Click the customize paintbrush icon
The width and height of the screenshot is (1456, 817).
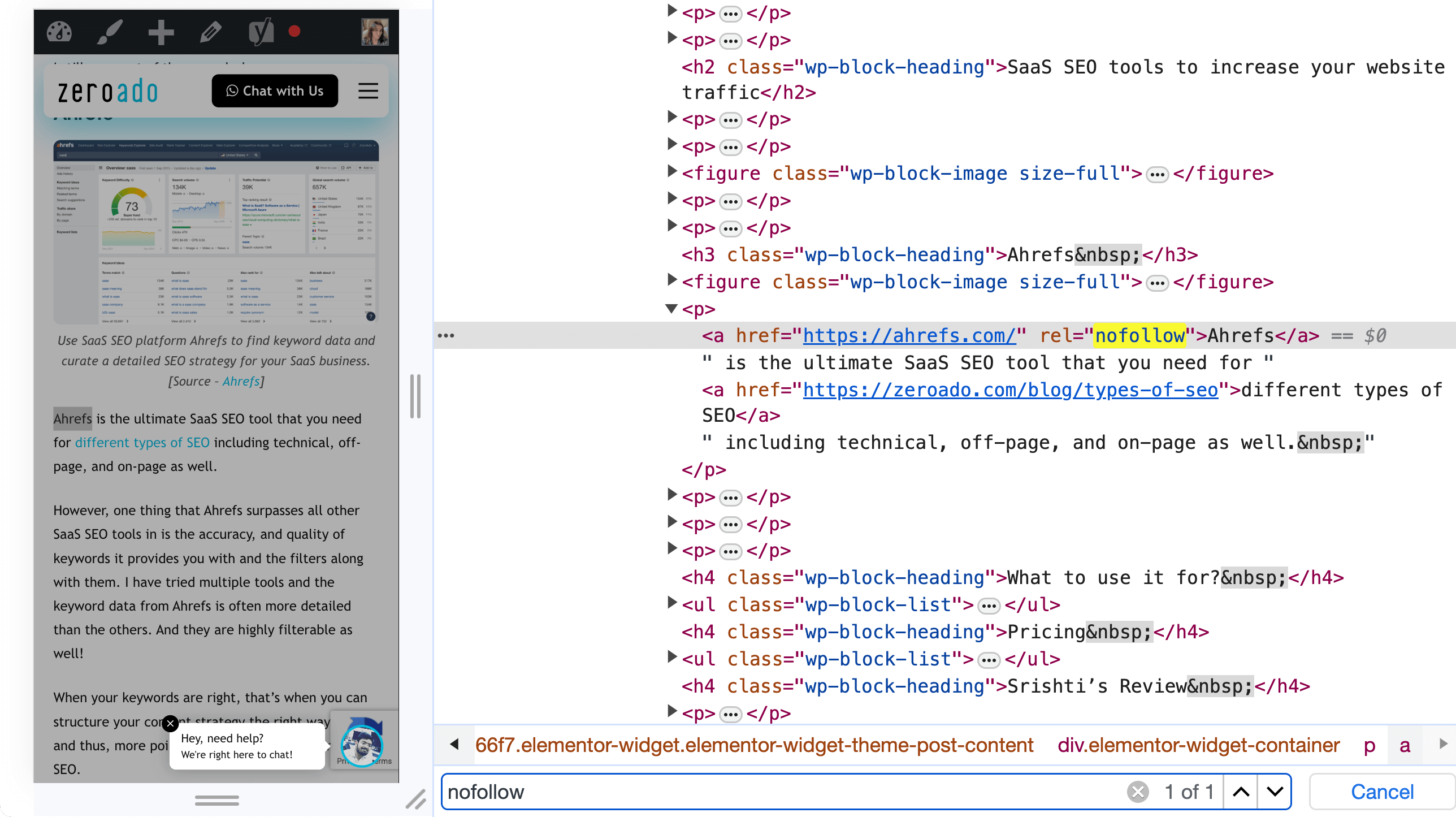coord(110,32)
